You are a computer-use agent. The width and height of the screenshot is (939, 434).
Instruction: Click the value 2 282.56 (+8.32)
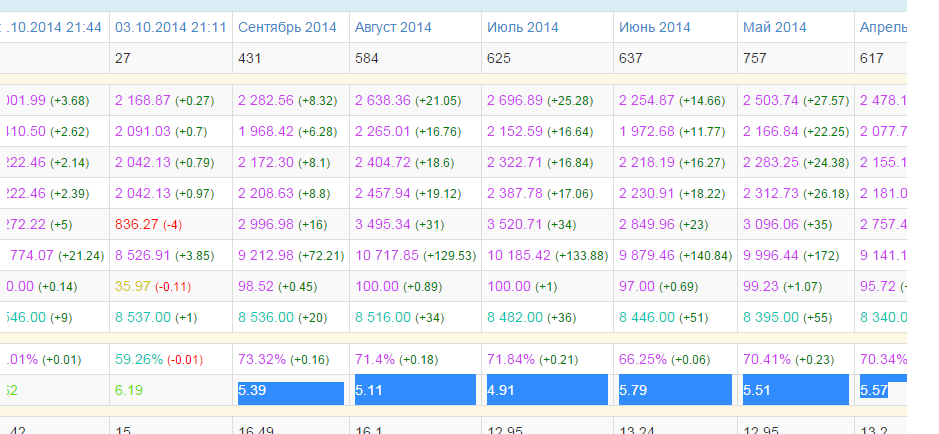coord(288,101)
